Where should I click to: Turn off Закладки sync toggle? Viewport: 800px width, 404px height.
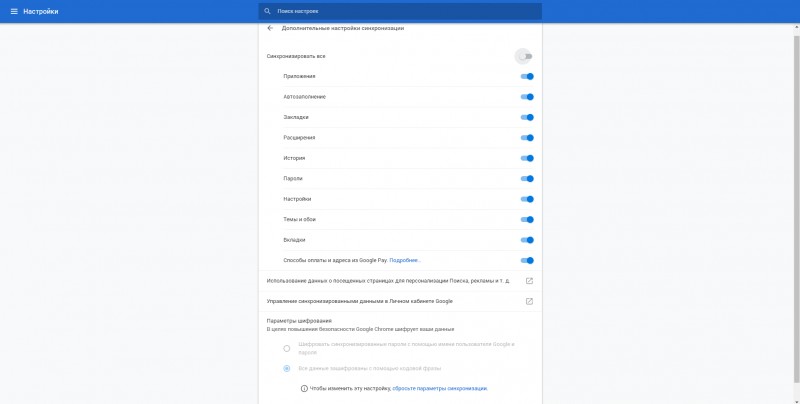click(x=527, y=117)
